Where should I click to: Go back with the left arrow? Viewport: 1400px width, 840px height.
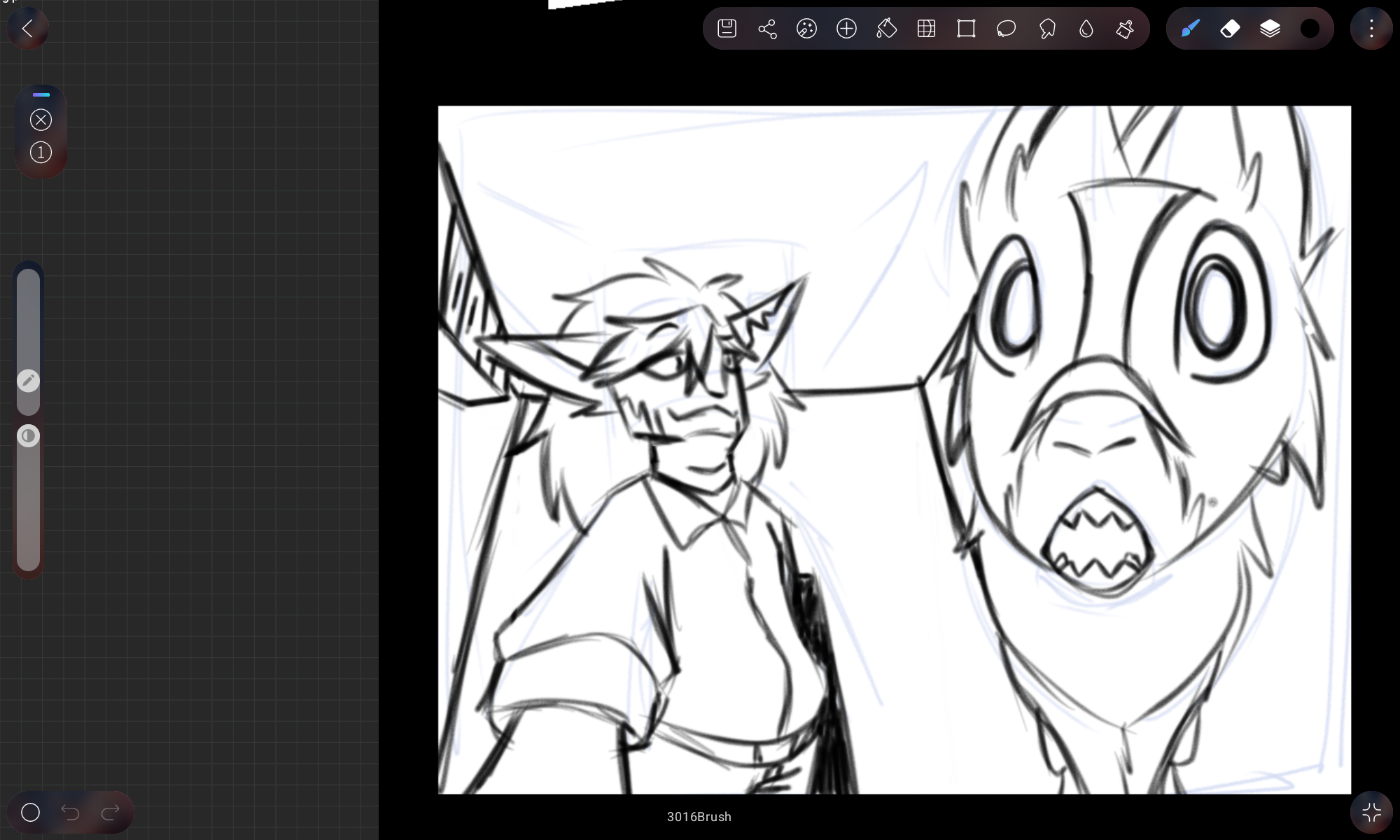point(27,29)
